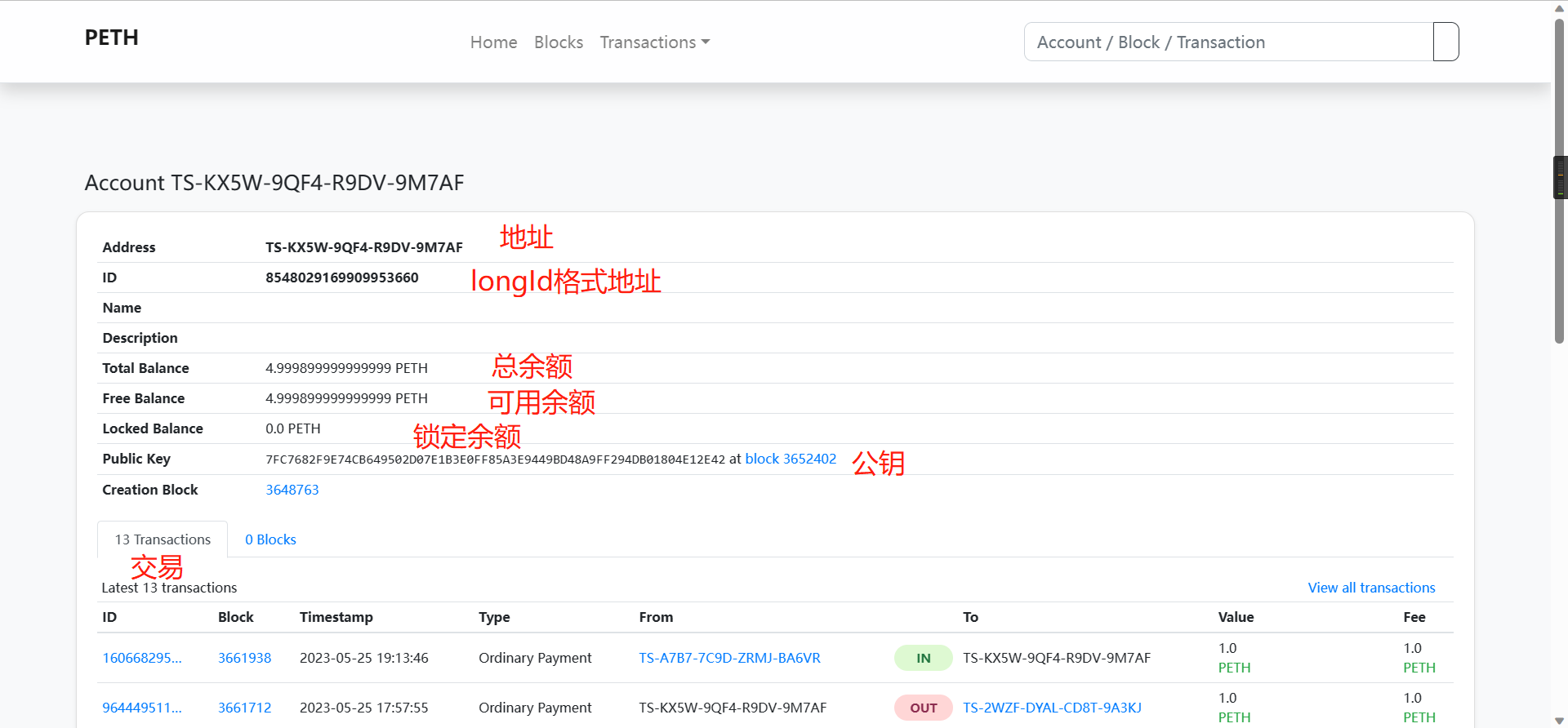This screenshot has width=1568, height=728.
Task: Select the 13 Transactions tab
Action: [163, 539]
